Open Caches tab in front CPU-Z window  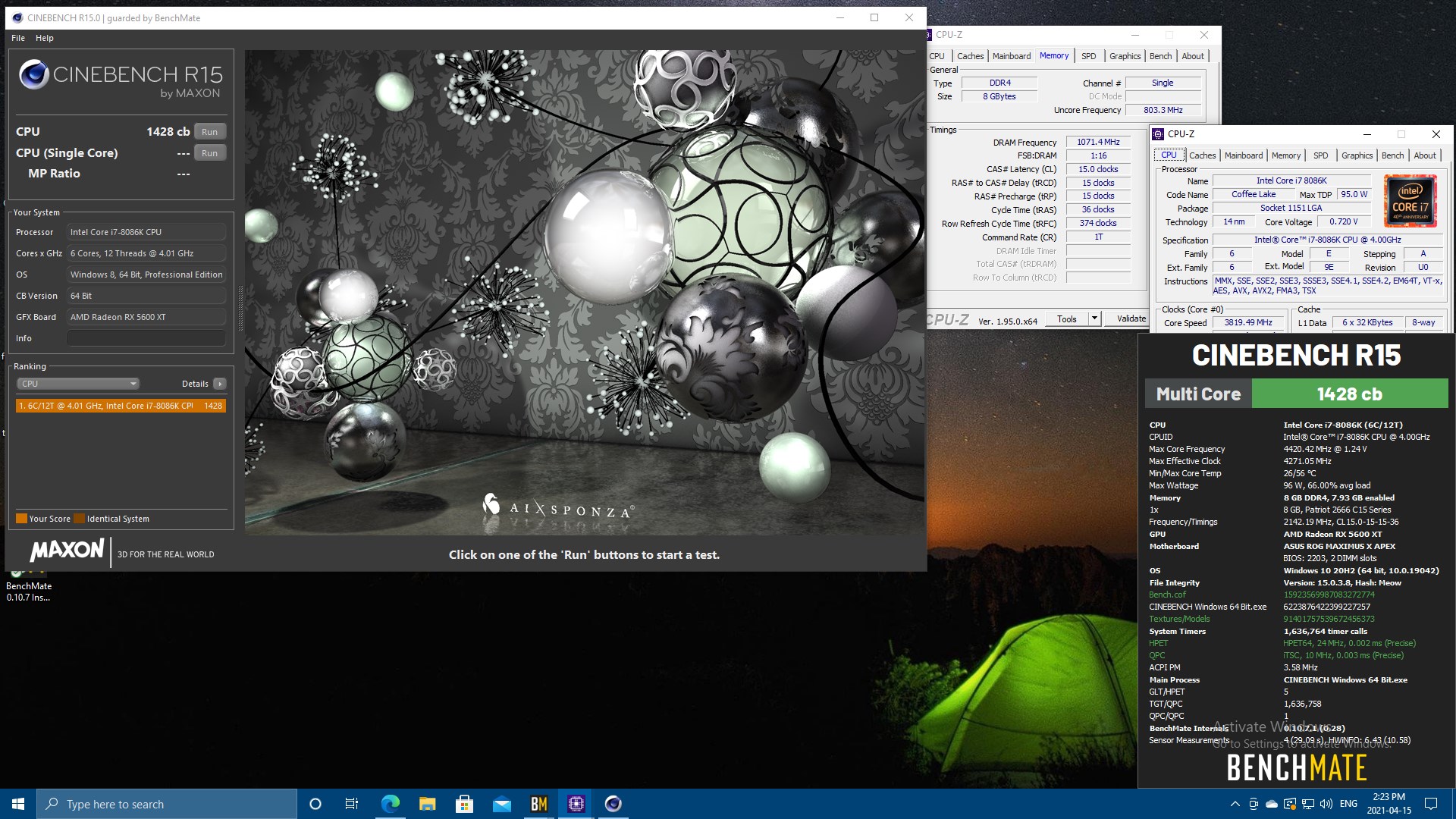[1202, 155]
